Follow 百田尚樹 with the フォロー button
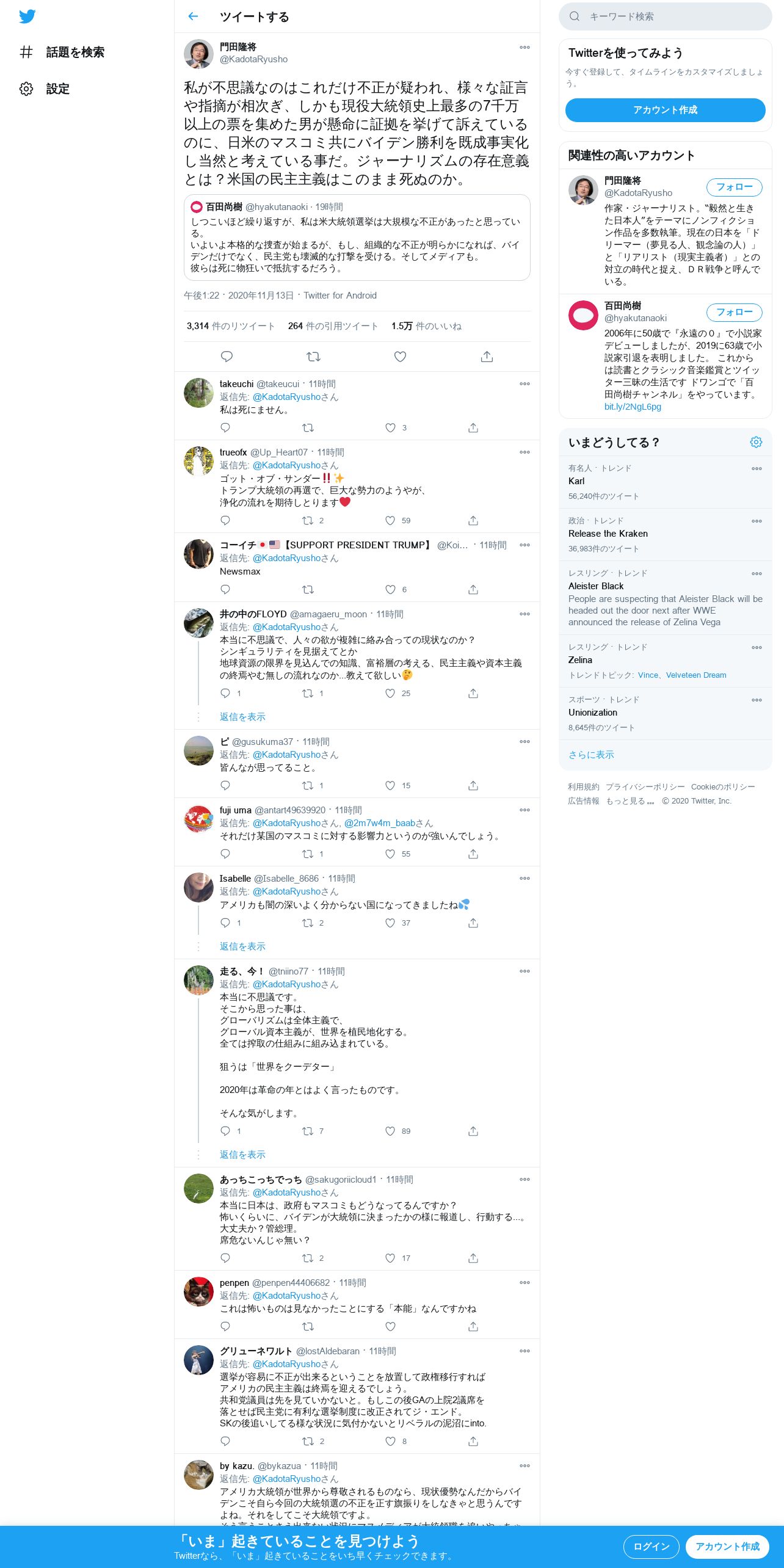The width and height of the screenshot is (784, 1568). 735,312
